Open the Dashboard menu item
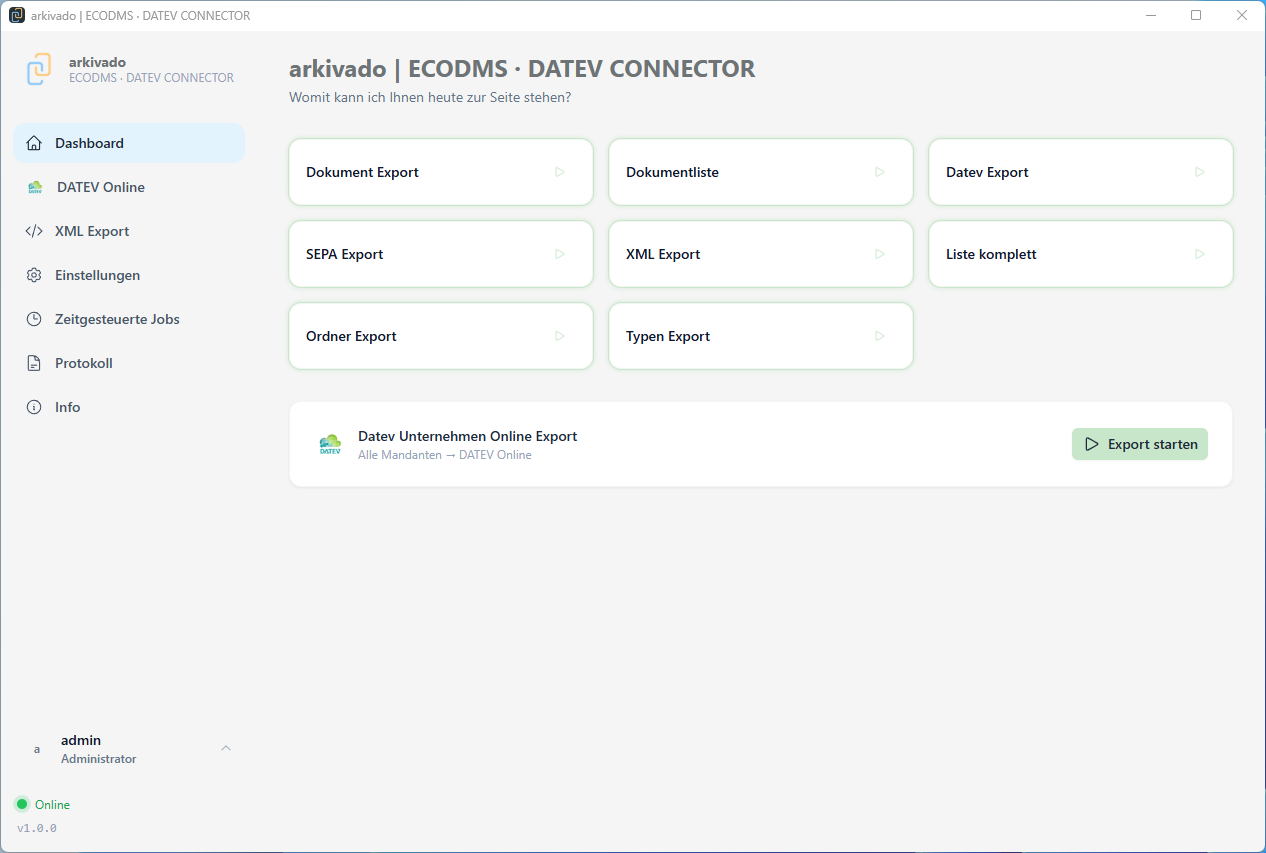 click(x=129, y=143)
